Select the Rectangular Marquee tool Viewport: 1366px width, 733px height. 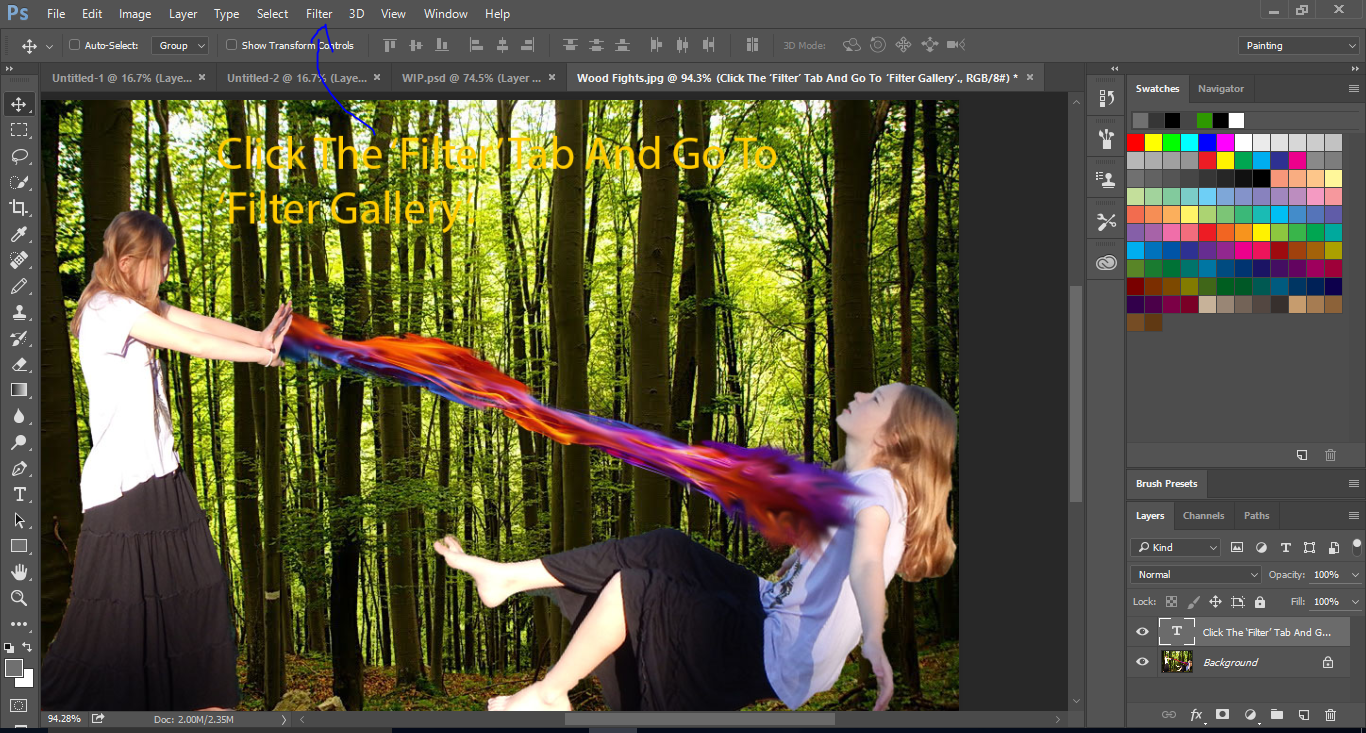point(19,130)
